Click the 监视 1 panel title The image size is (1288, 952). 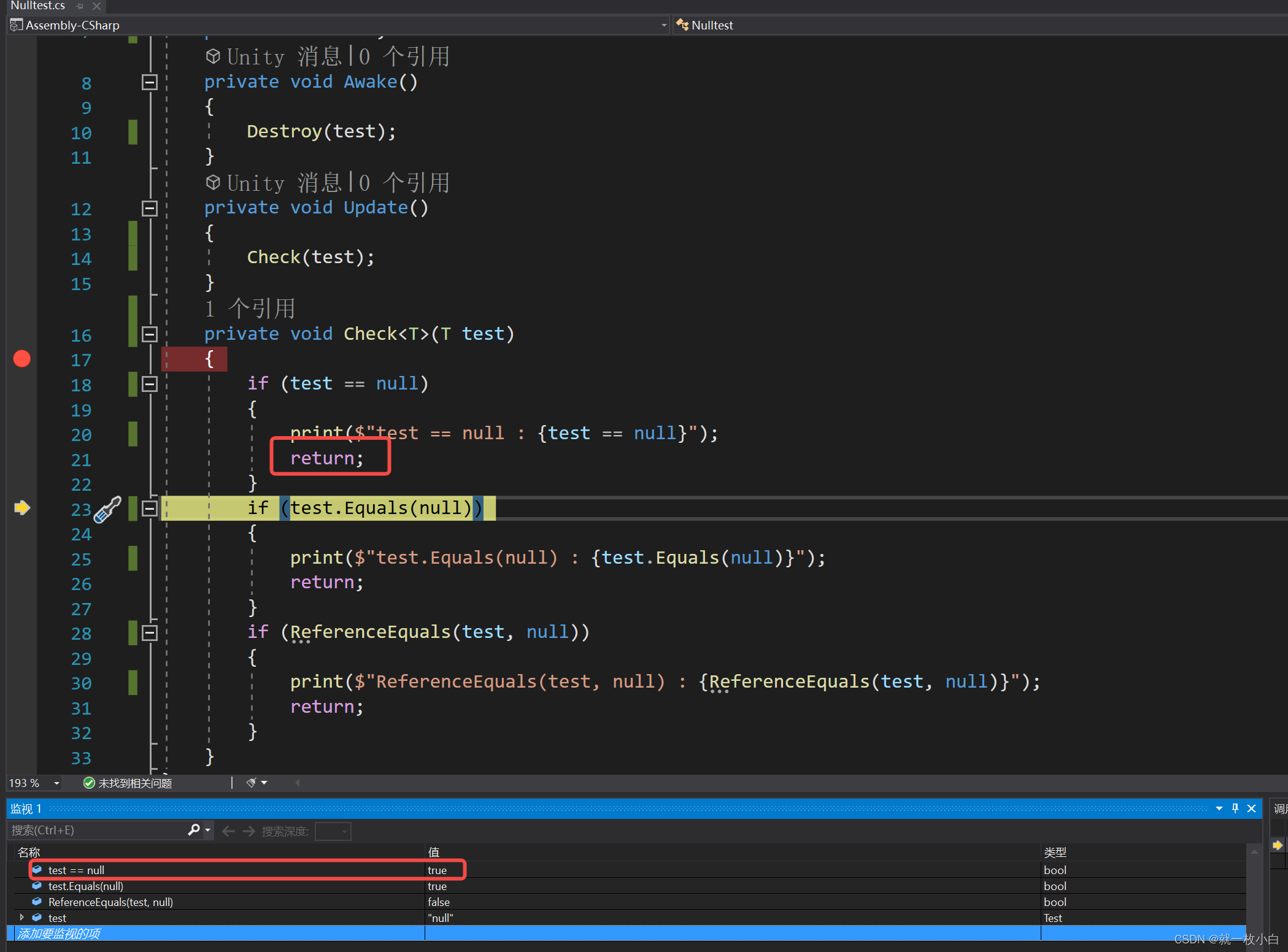(x=26, y=808)
